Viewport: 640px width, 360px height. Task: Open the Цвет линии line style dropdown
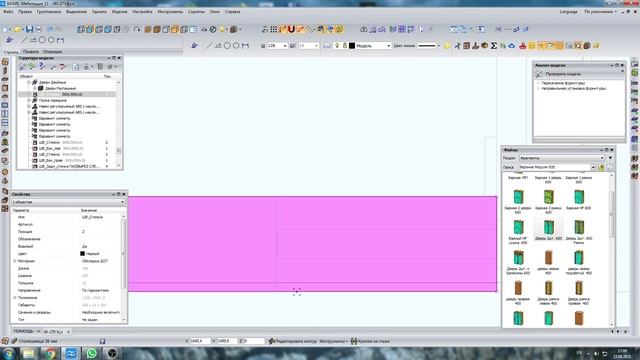tap(438, 46)
